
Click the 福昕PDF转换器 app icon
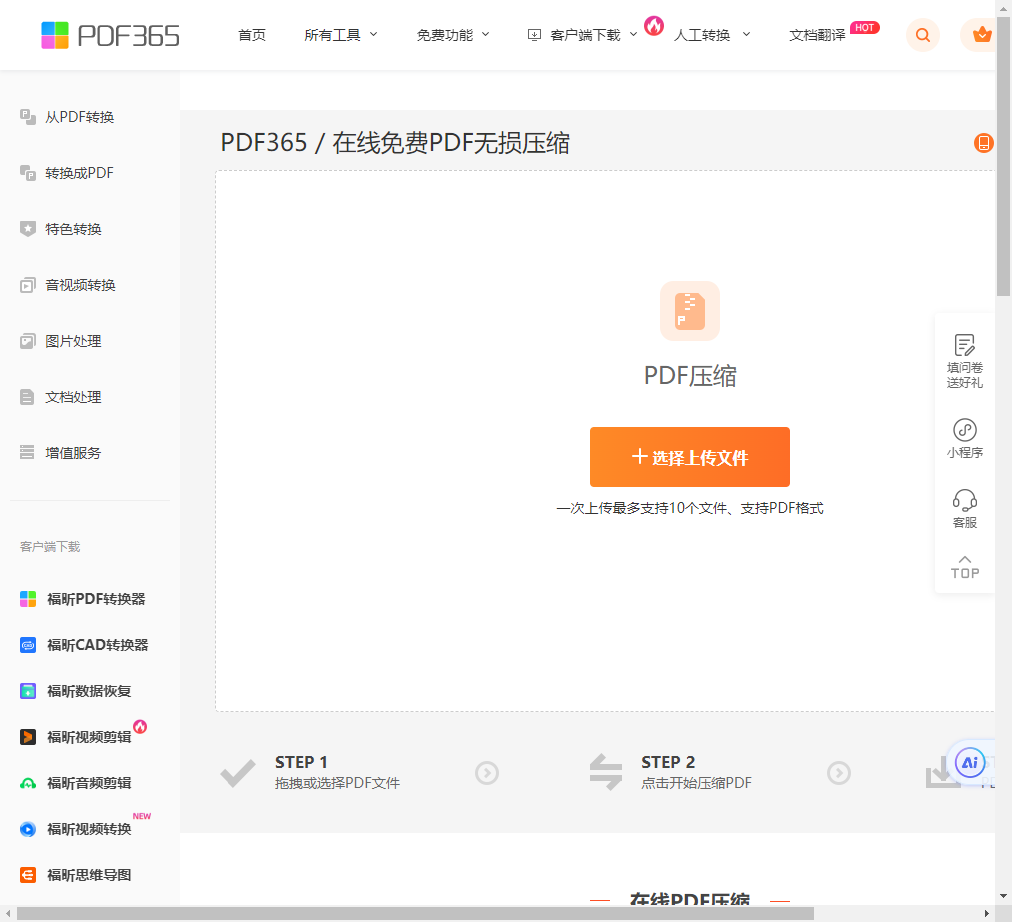(28, 599)
